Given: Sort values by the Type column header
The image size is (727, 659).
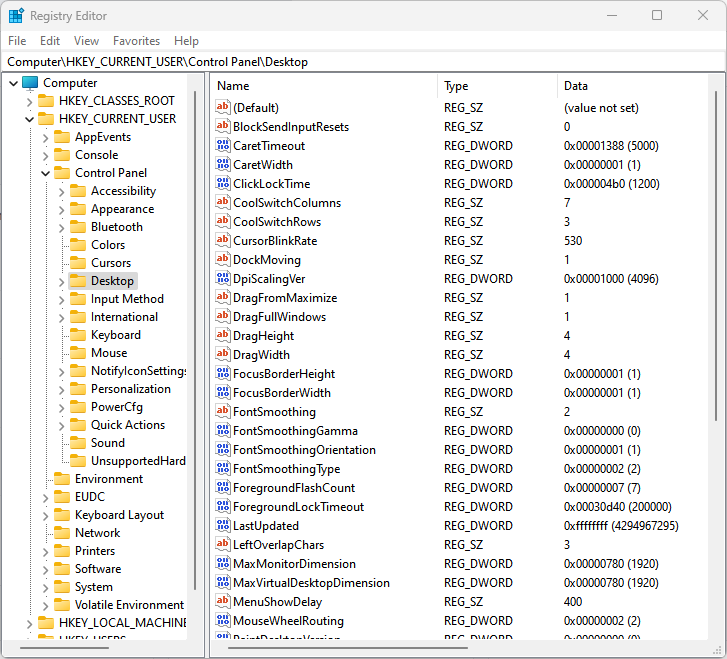Looking at the screenshot, I should tap(497, 86).
